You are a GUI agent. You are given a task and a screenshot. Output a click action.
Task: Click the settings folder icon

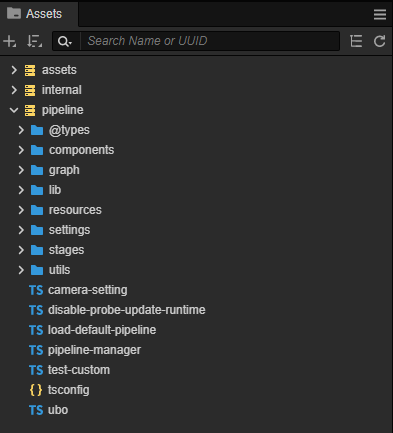[x=37, y=230]
